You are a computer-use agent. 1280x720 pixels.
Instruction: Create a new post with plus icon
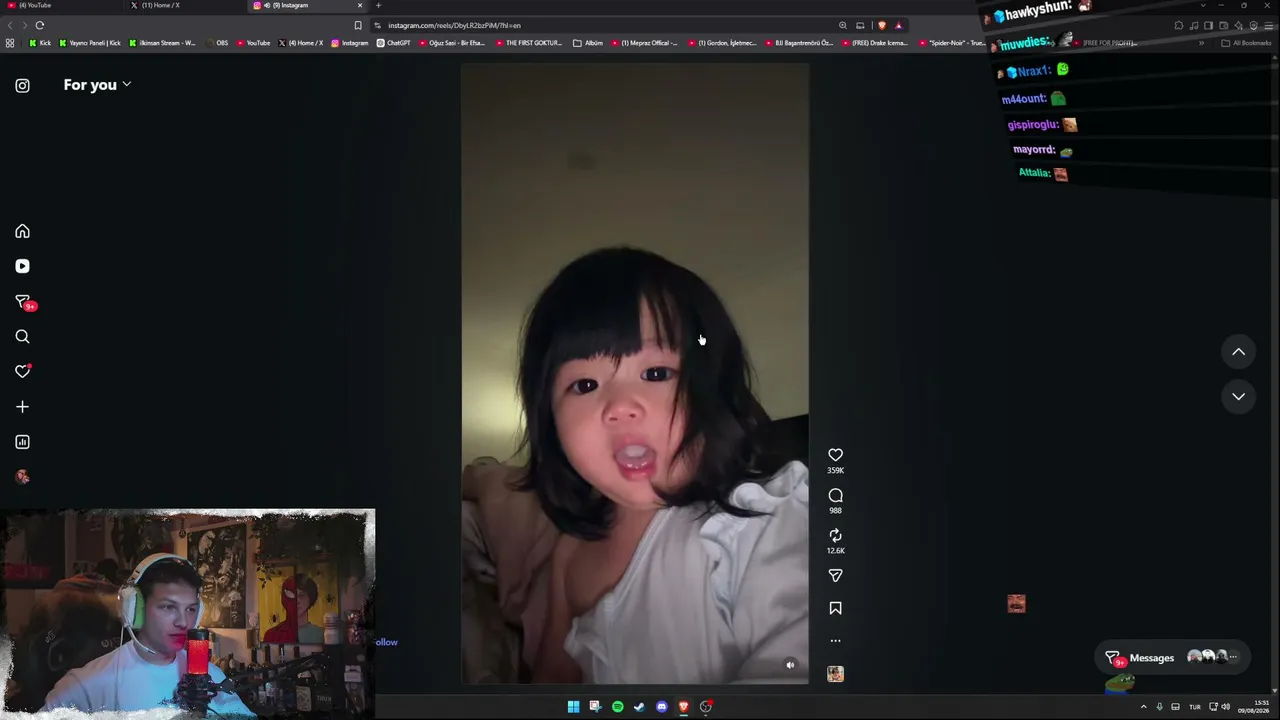click(22, 407)
